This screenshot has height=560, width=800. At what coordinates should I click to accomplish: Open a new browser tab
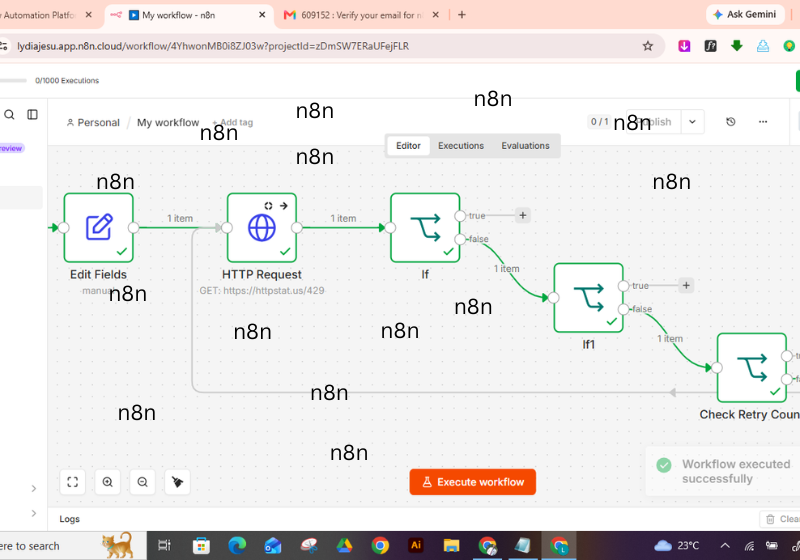(462, 15)
